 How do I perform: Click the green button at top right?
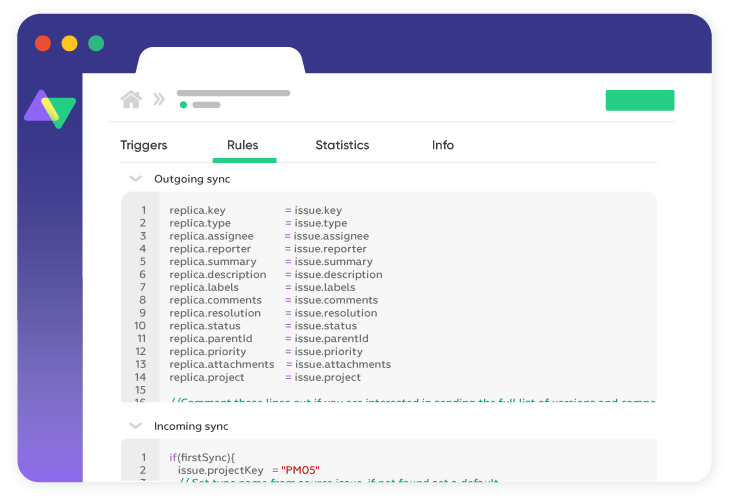tap(640, 100)
